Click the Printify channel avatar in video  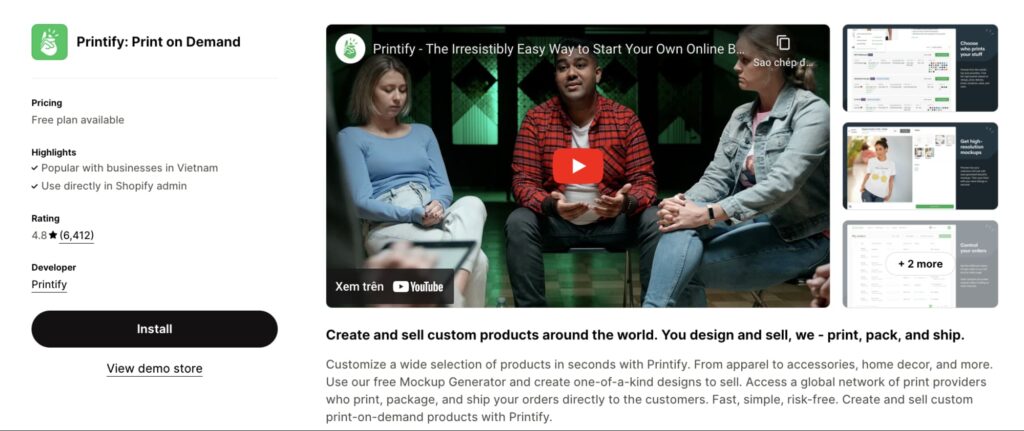click(x=350, y=49)
